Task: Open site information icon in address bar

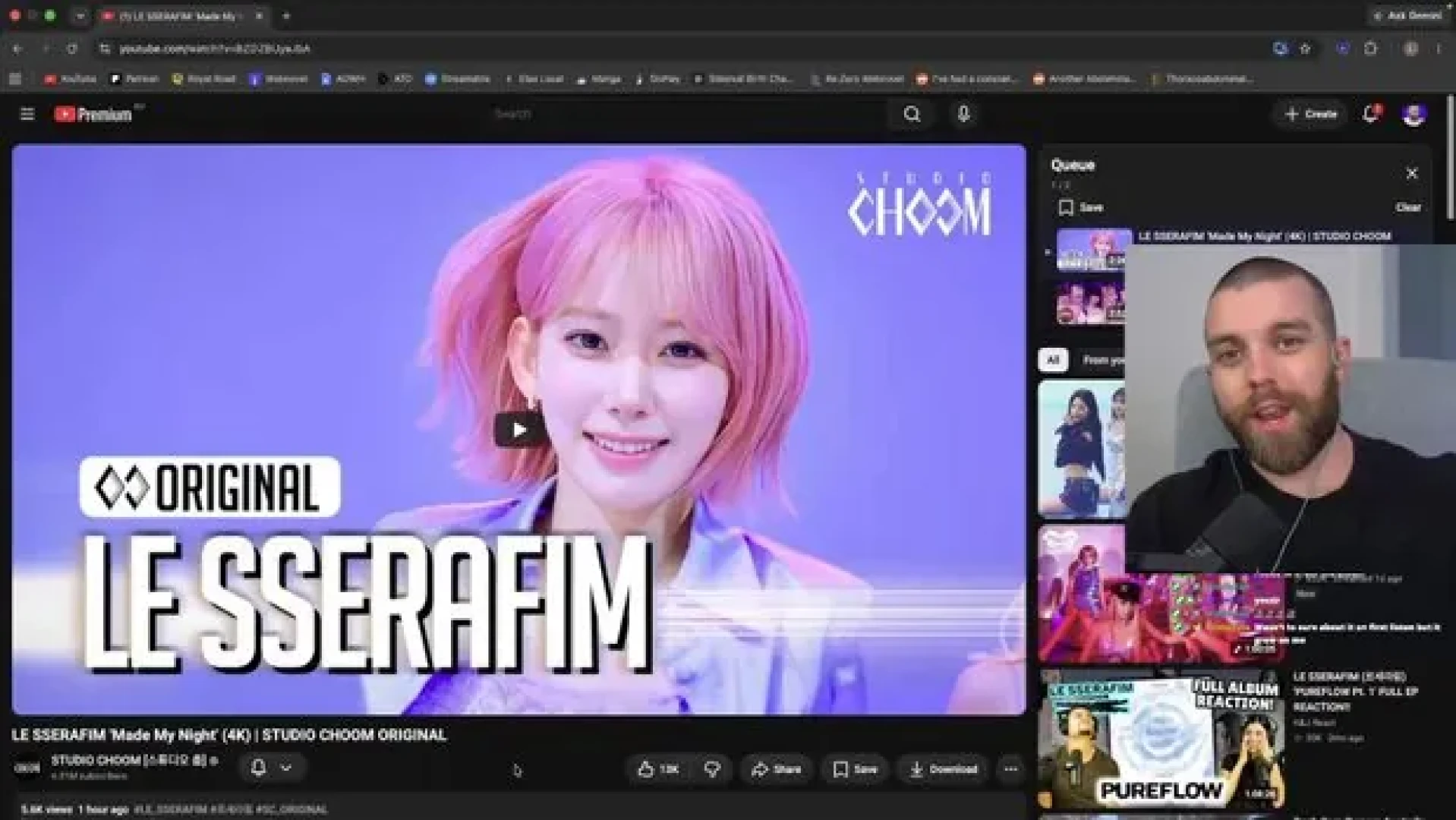Action: pyautogui.click(x=105, y=49)
